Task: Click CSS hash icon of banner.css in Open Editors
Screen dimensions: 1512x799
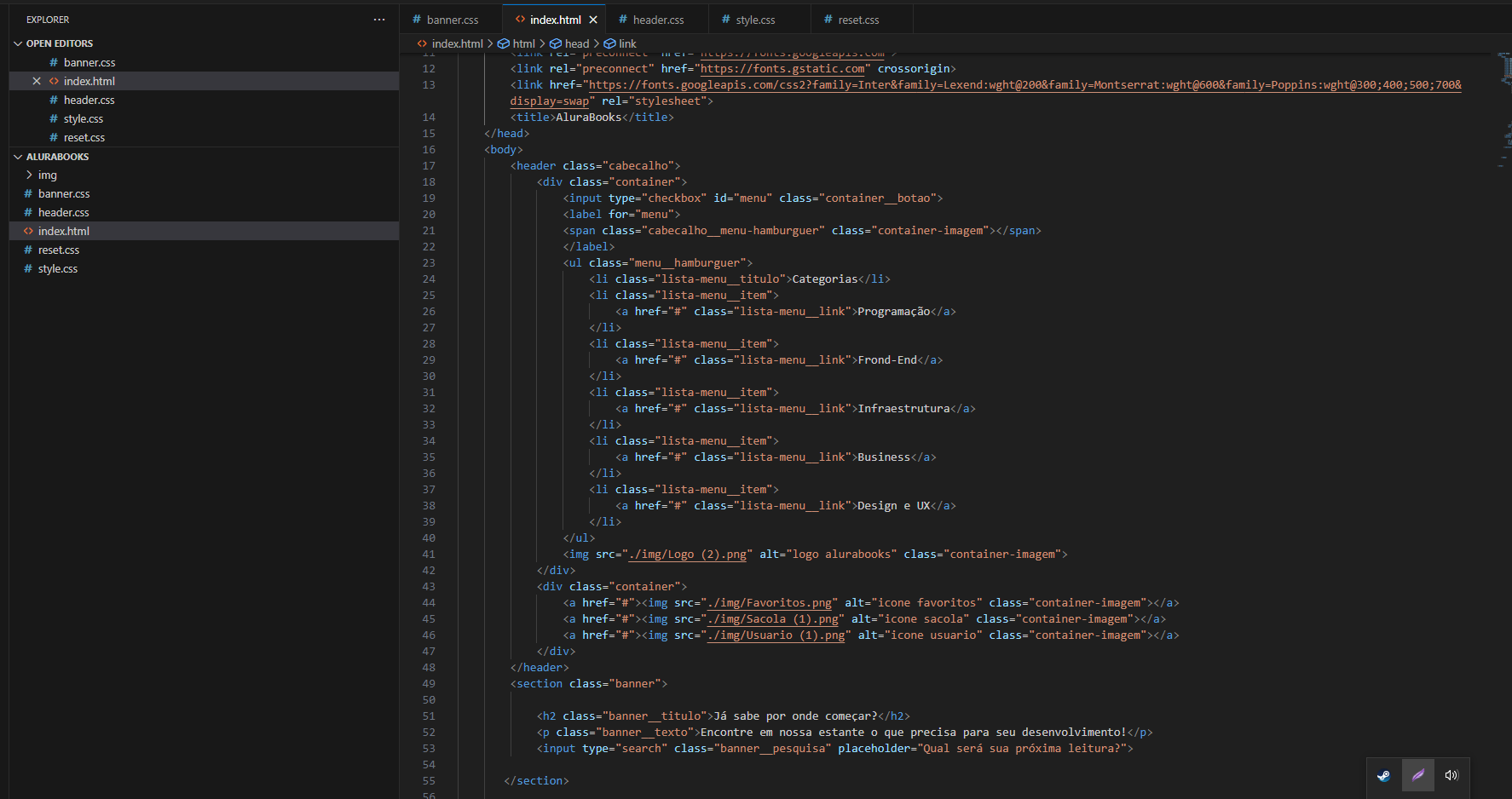Action: click(x=54, y=62)
